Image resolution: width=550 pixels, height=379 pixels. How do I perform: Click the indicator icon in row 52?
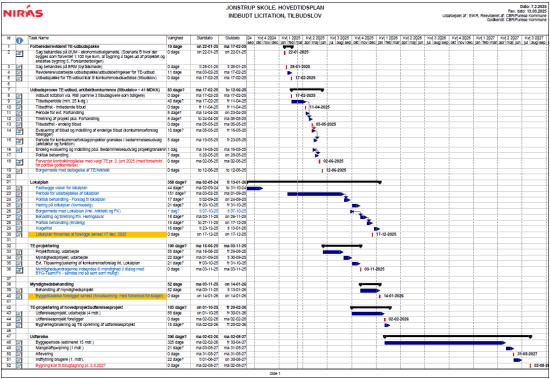19,366
